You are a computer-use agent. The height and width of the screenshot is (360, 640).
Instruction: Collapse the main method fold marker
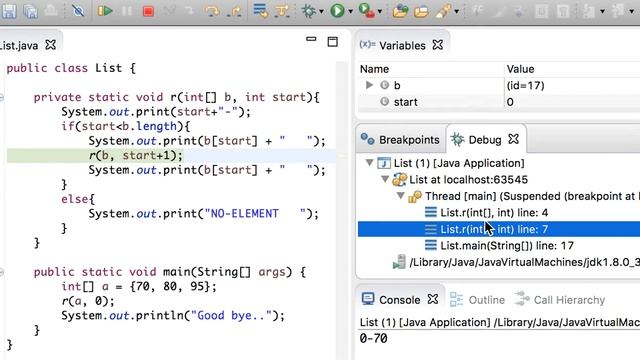[2, 272]
